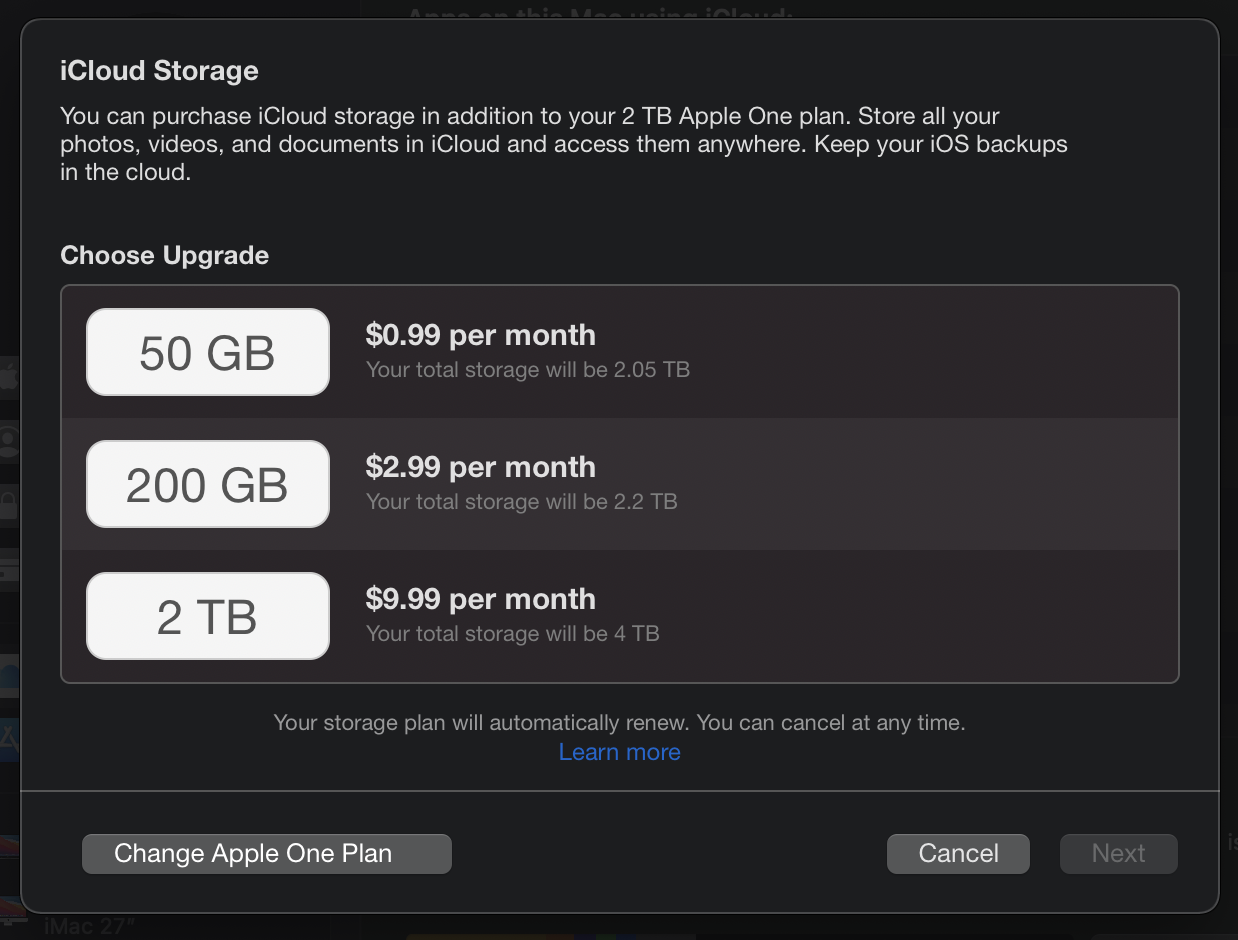
Task: Select the 50 GB storage upgrade
Action: coord(208,352)
